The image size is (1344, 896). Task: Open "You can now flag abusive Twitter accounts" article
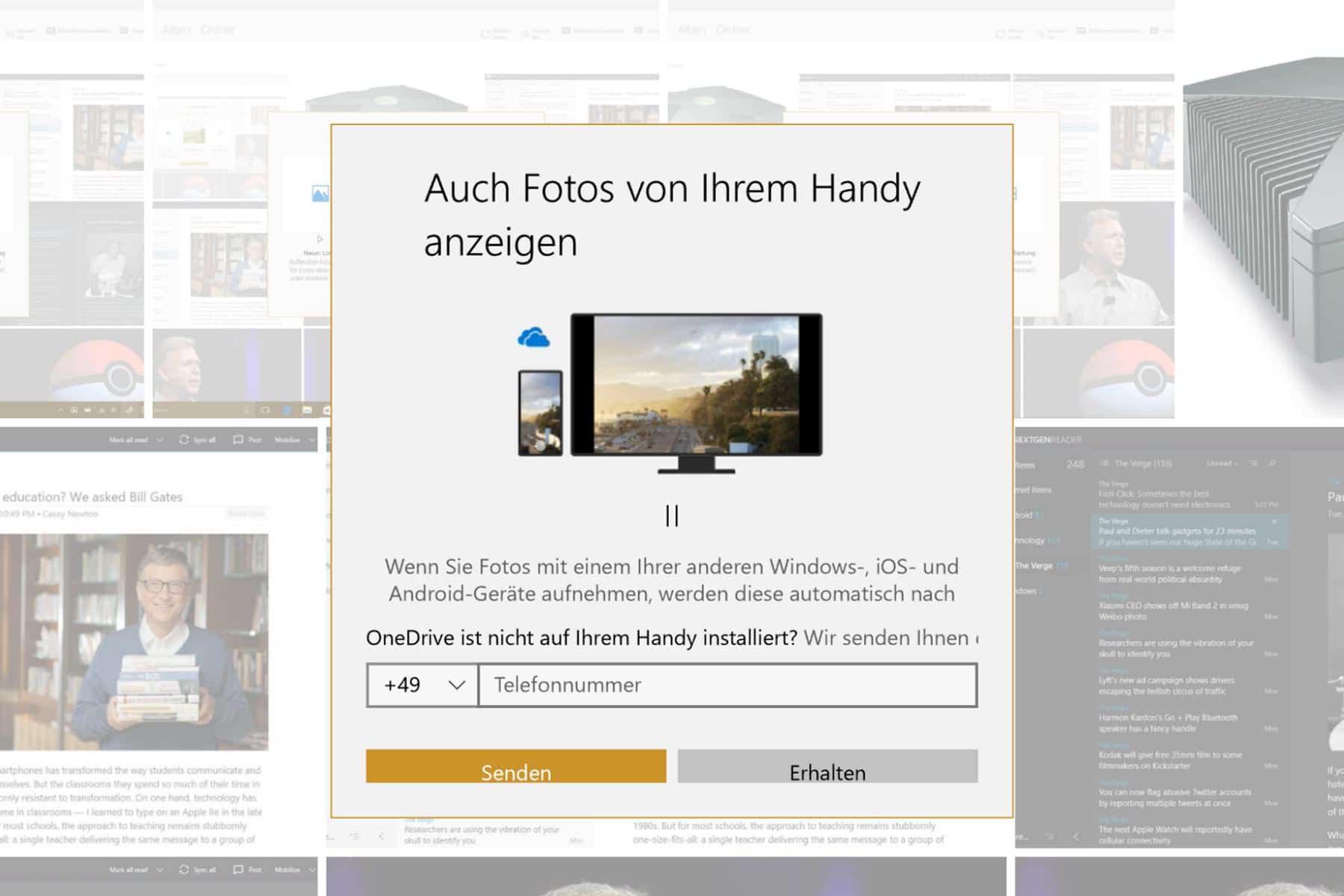[1190, 793]
